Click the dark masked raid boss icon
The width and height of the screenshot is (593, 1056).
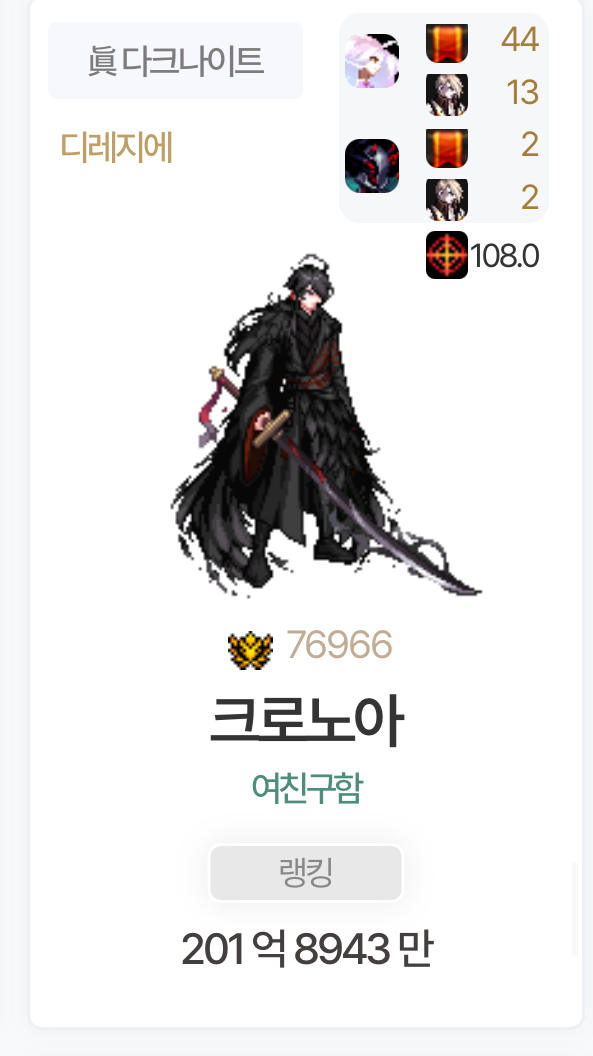click(372, 166)
